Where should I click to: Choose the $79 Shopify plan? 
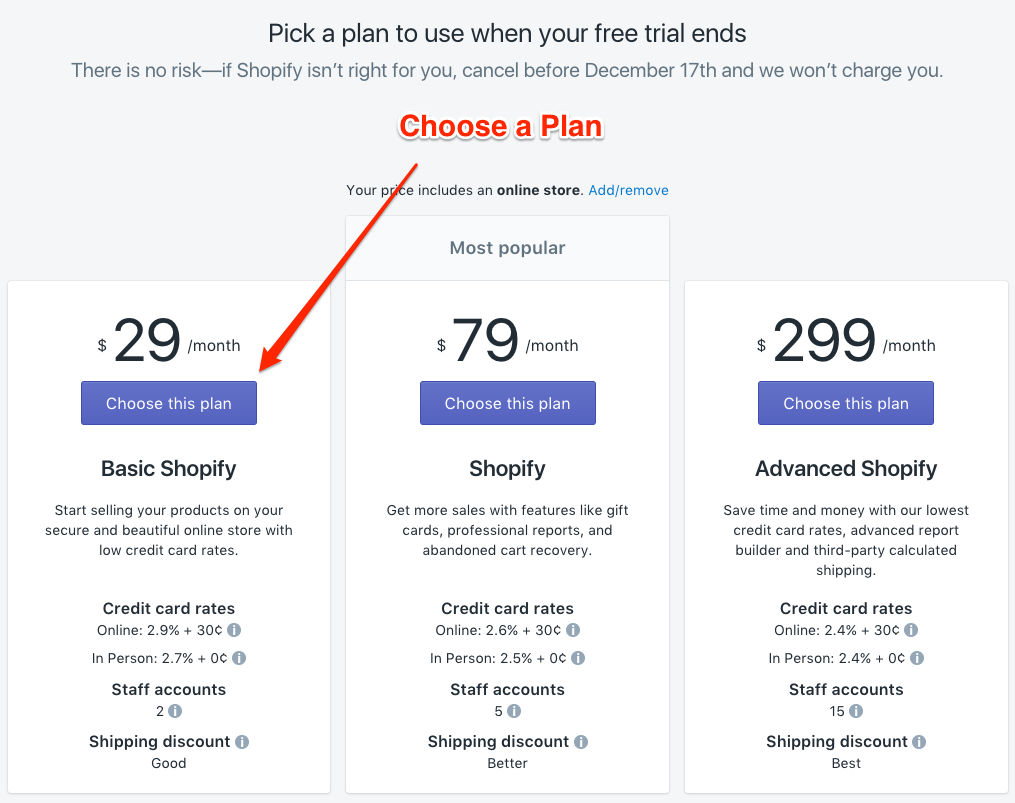(x=507, y=403)
